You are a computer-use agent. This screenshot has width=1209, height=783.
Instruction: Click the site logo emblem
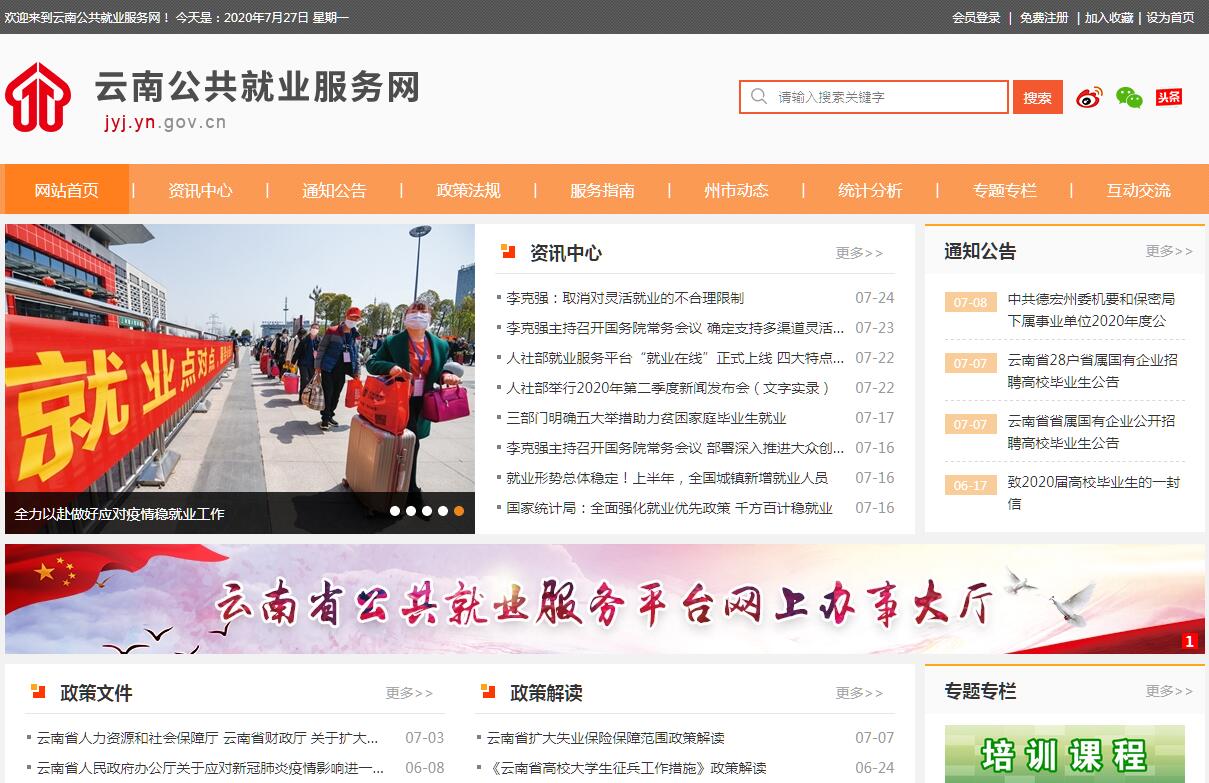38,97
